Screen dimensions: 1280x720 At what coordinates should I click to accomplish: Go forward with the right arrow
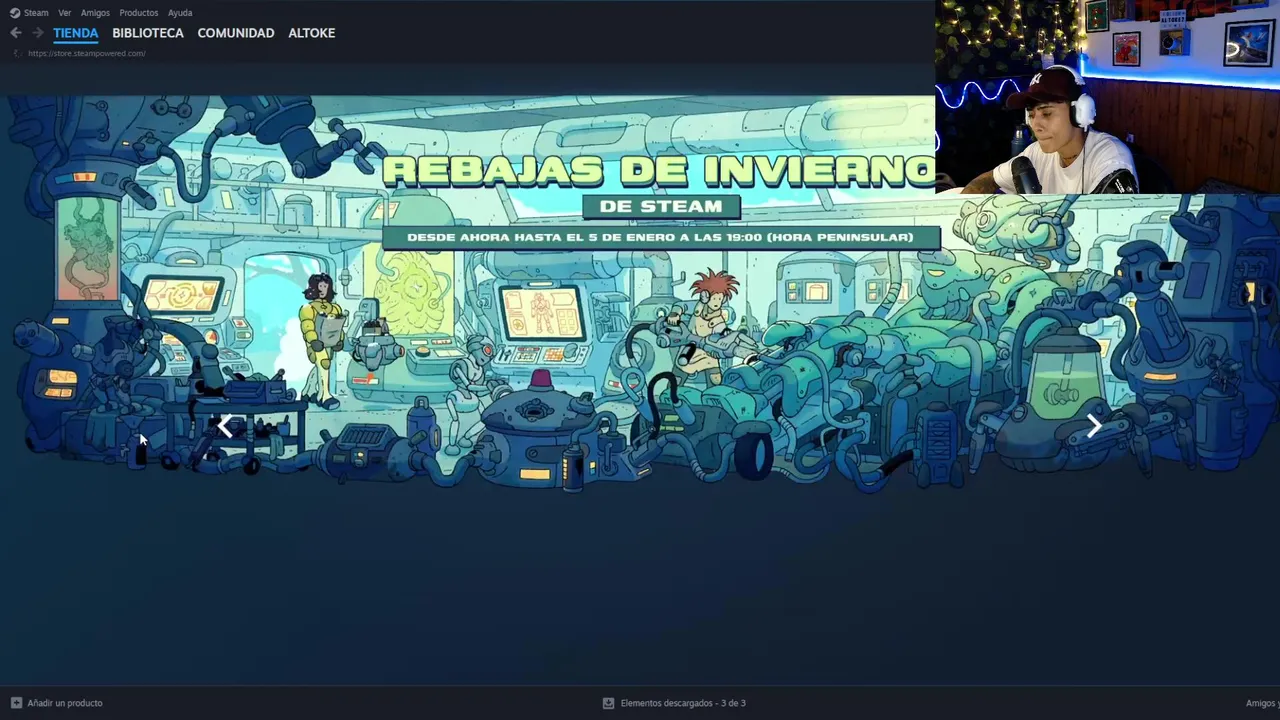point(37,33)
